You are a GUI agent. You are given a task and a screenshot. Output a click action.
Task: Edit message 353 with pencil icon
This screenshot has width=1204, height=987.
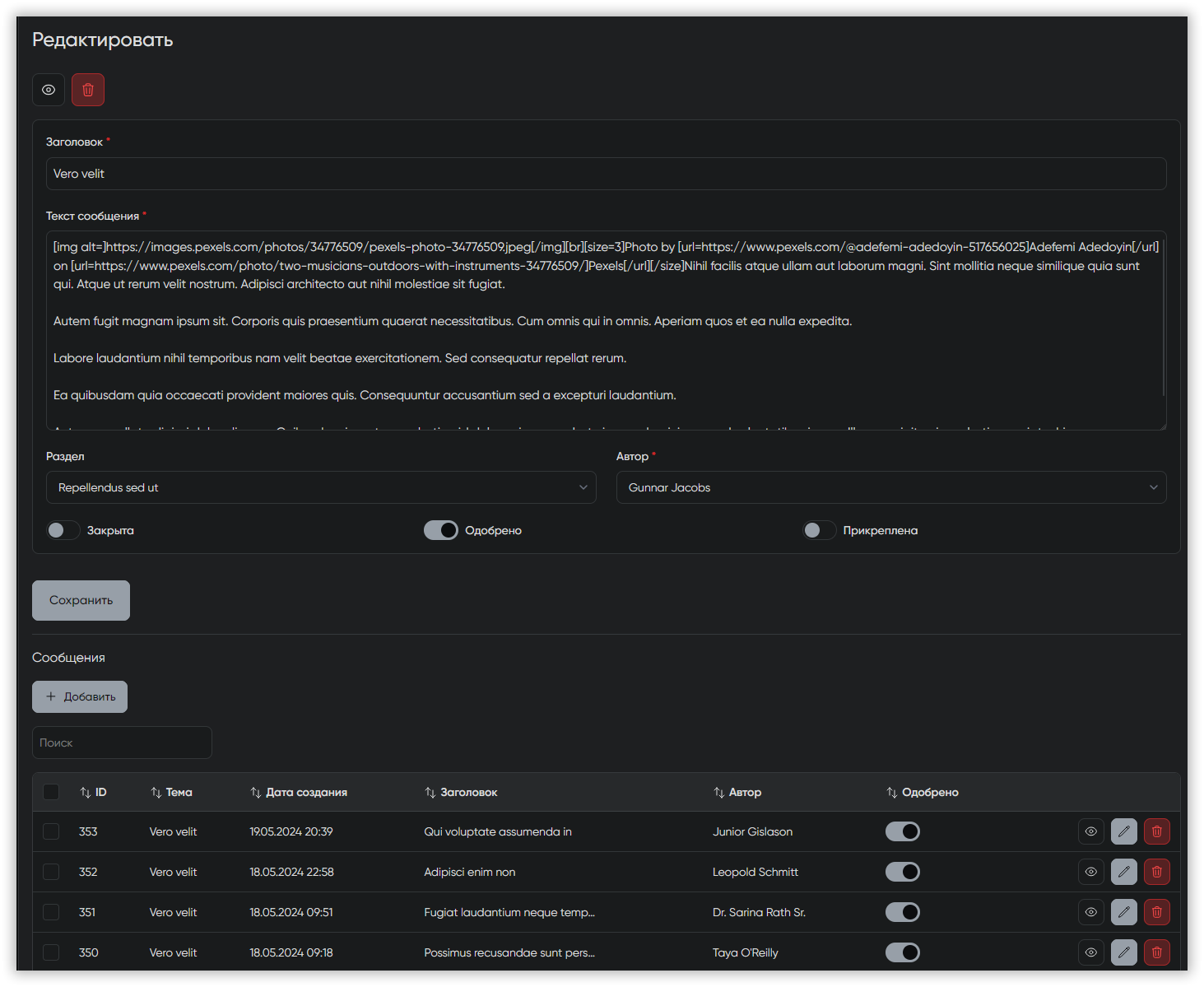[x=1123, y=831]
